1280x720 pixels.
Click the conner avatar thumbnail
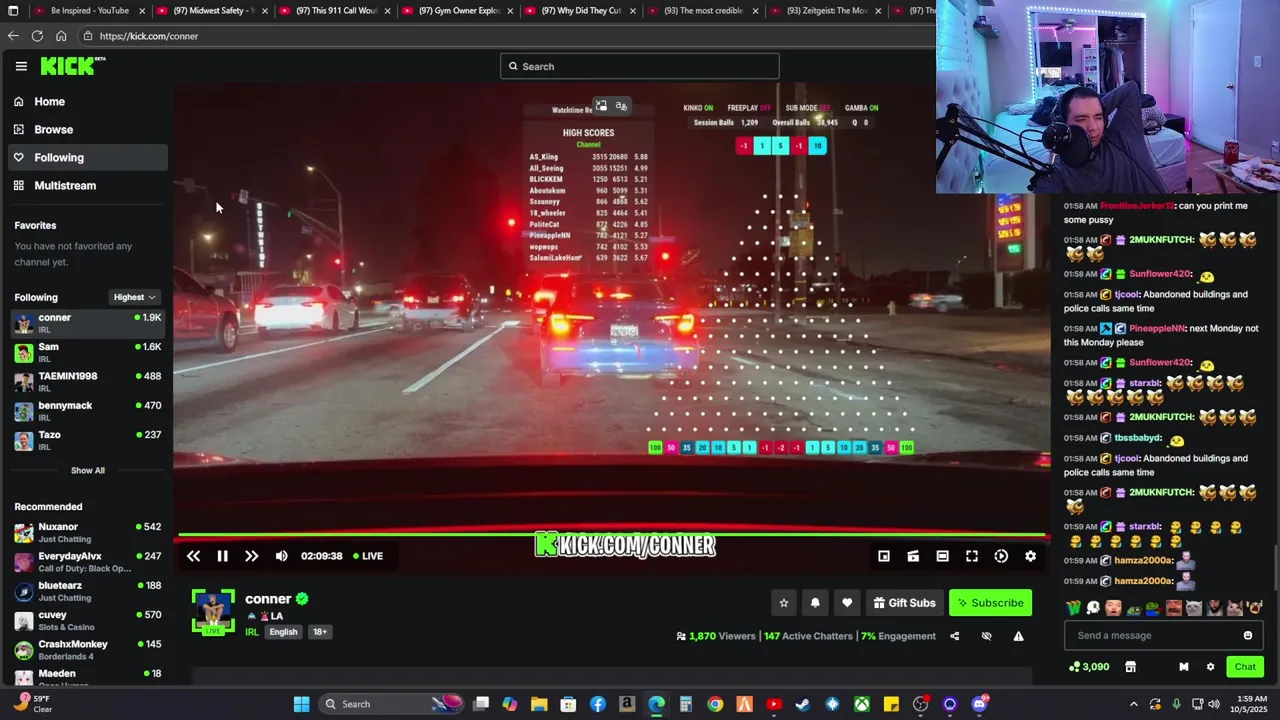[213, 611]
